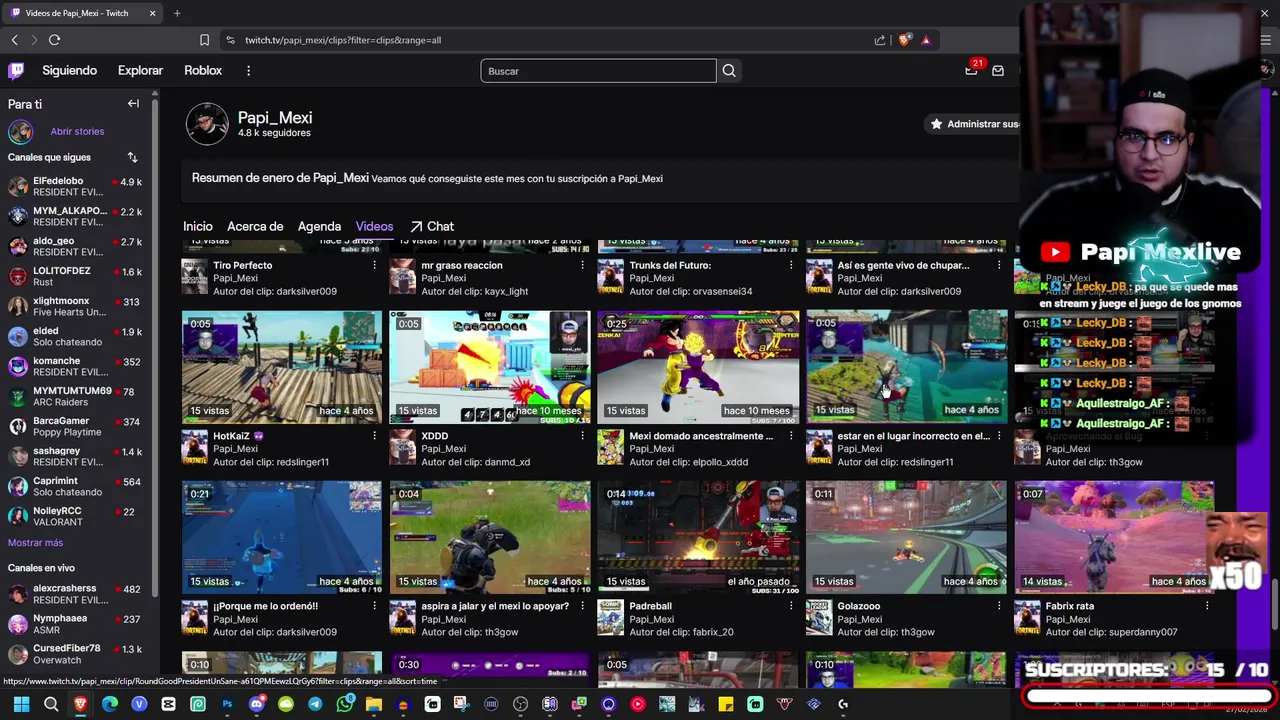This screenshot has height=720, width=1280.
Task: Open Nymphaaea live channel in the sidebar
Action: (76, 624)
